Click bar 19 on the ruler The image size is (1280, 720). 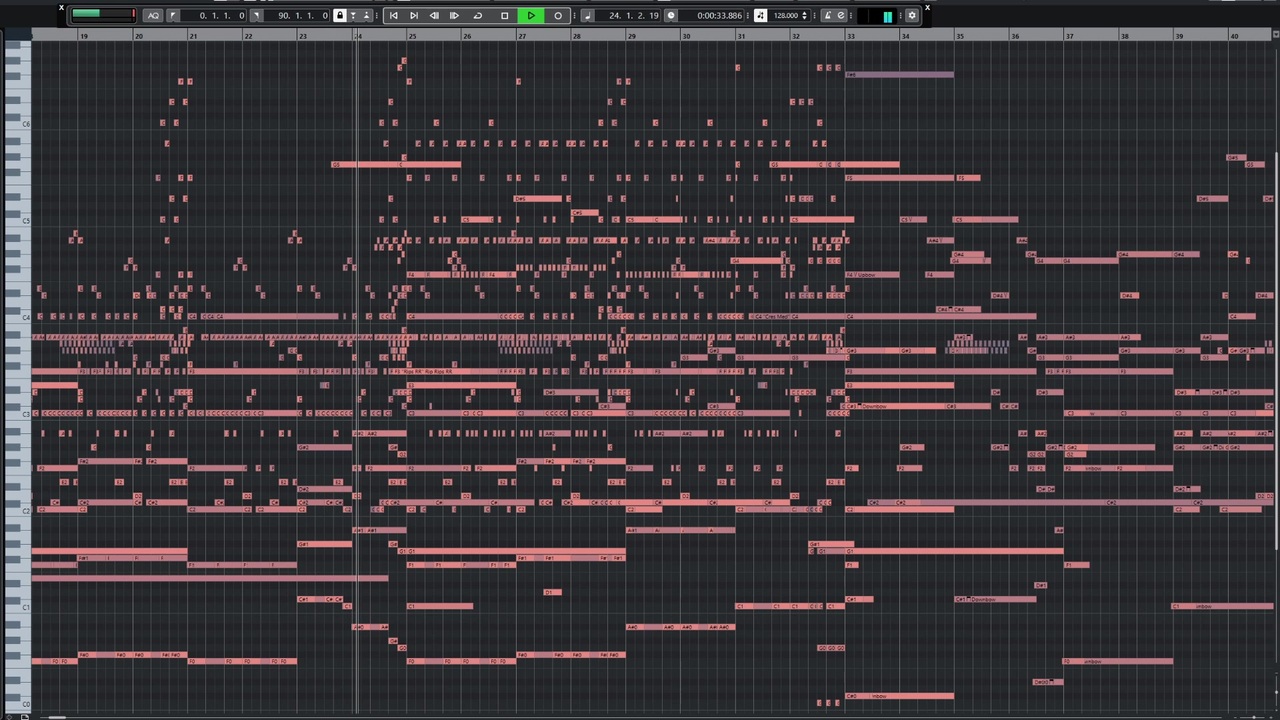pyautogui.click(x=84, y=36)
